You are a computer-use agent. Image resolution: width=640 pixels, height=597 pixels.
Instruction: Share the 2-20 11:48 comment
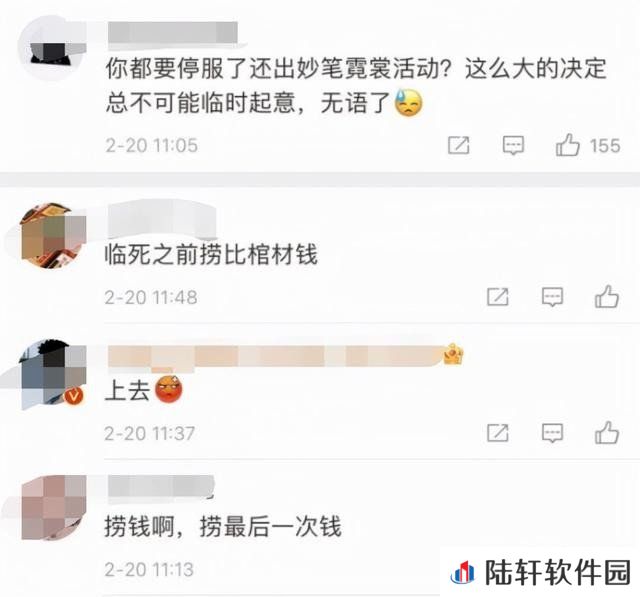coord(498,297)
